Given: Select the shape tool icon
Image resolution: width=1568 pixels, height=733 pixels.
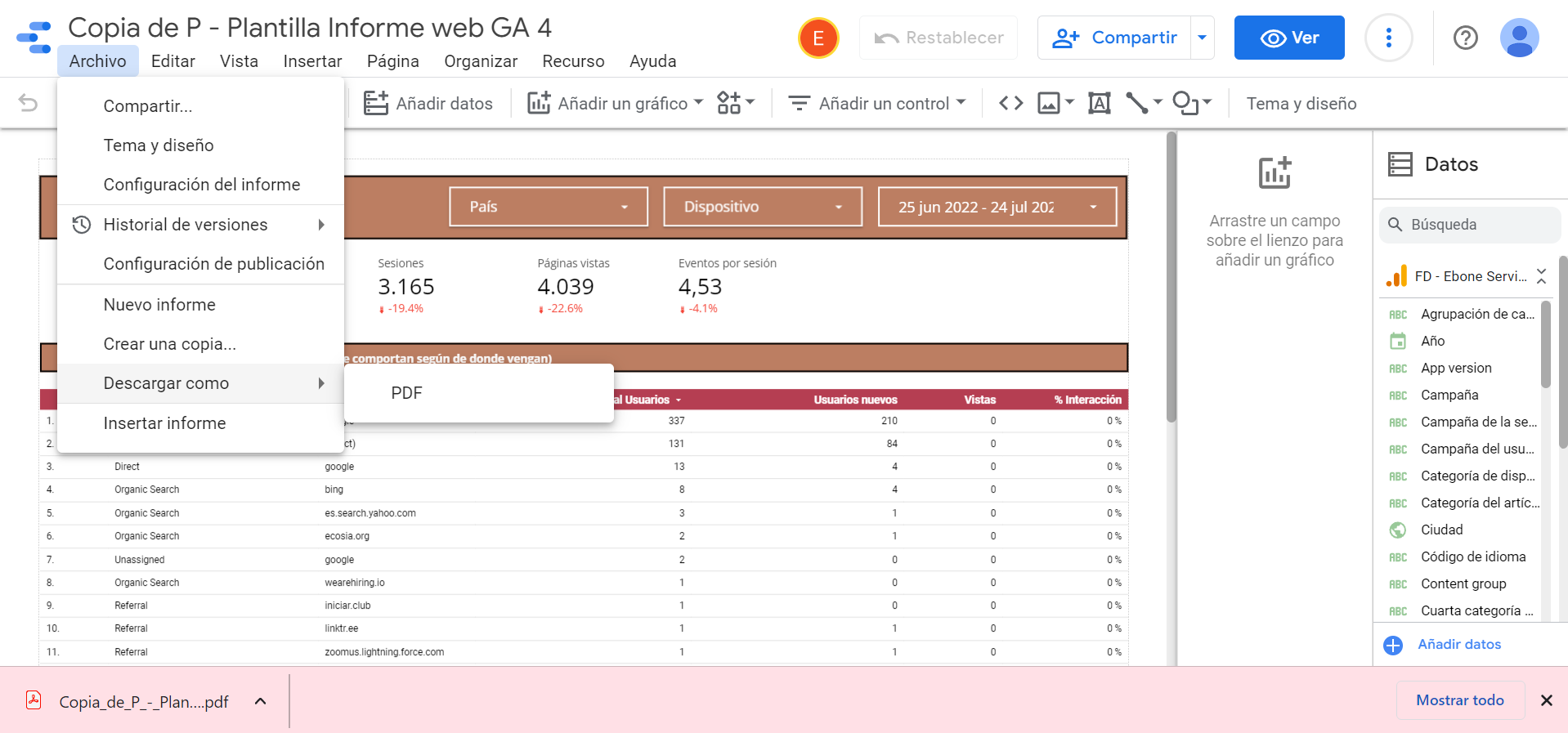Looking at the screenshot, I should (1185, 103).
